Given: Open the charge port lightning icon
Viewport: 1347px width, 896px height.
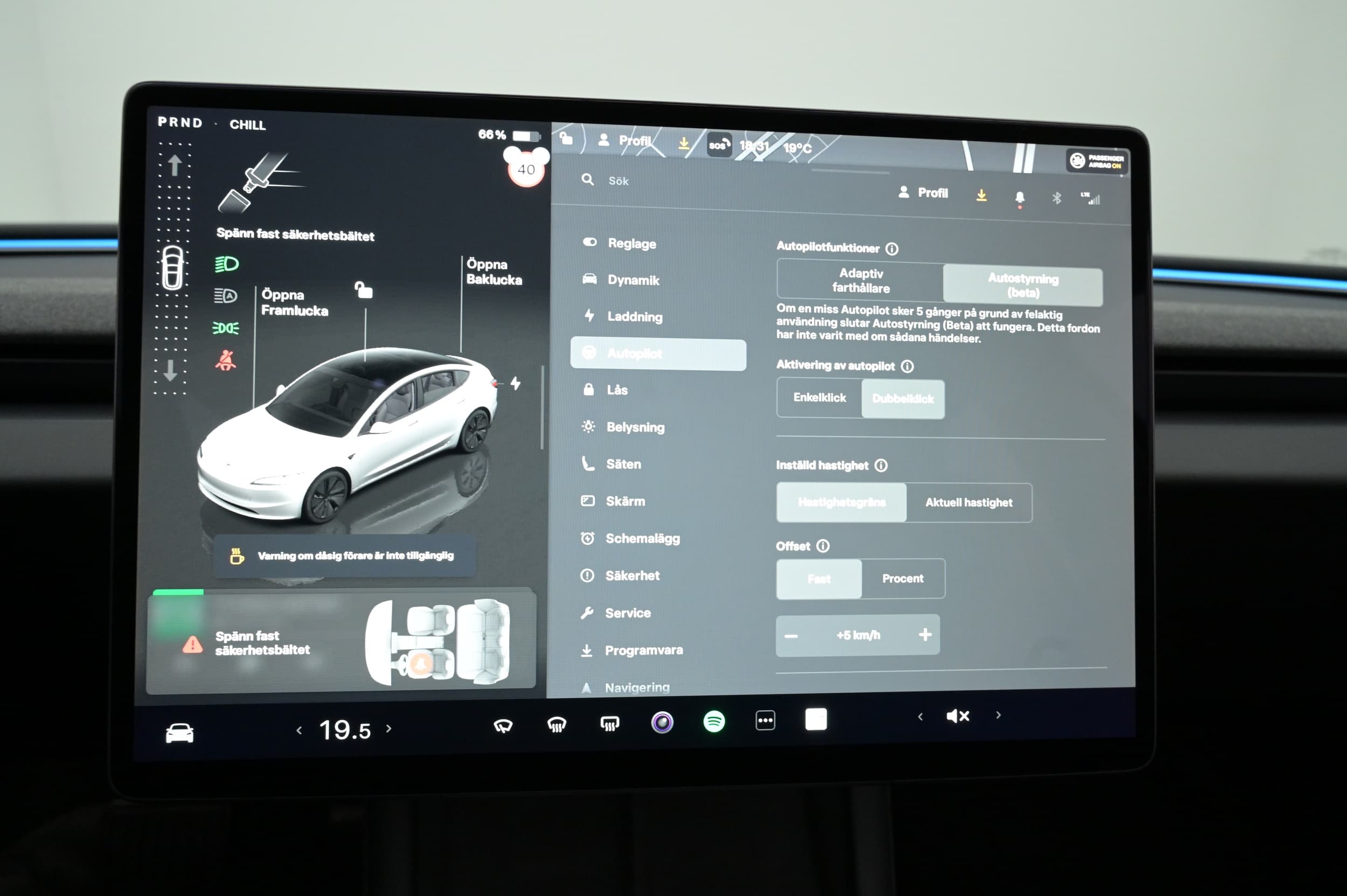Looking at the screenshot, I should coord(516,383).
